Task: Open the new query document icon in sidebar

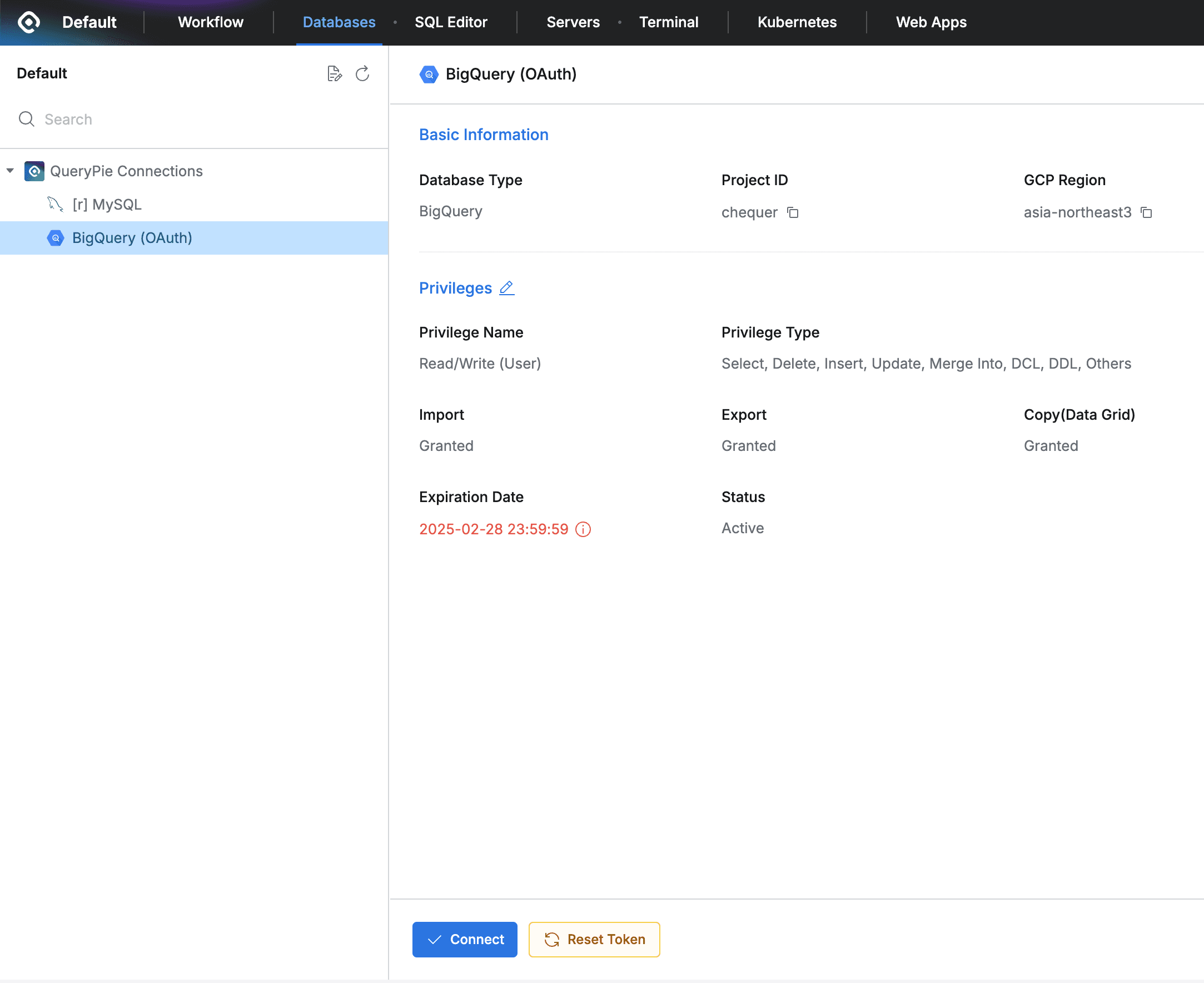Action: click(334, 73)
